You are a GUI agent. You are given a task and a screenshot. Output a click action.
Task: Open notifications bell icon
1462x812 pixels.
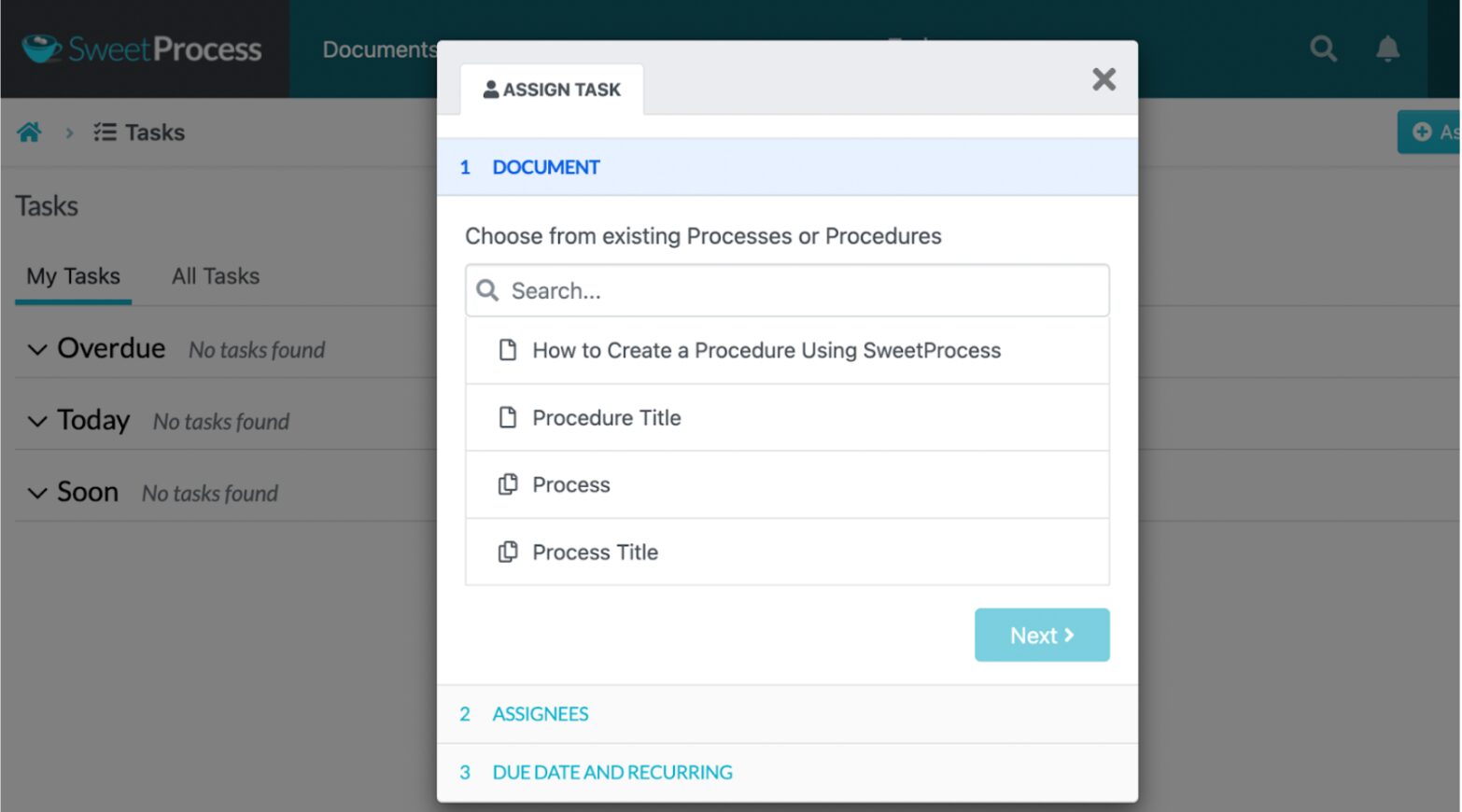[1387, 49]
